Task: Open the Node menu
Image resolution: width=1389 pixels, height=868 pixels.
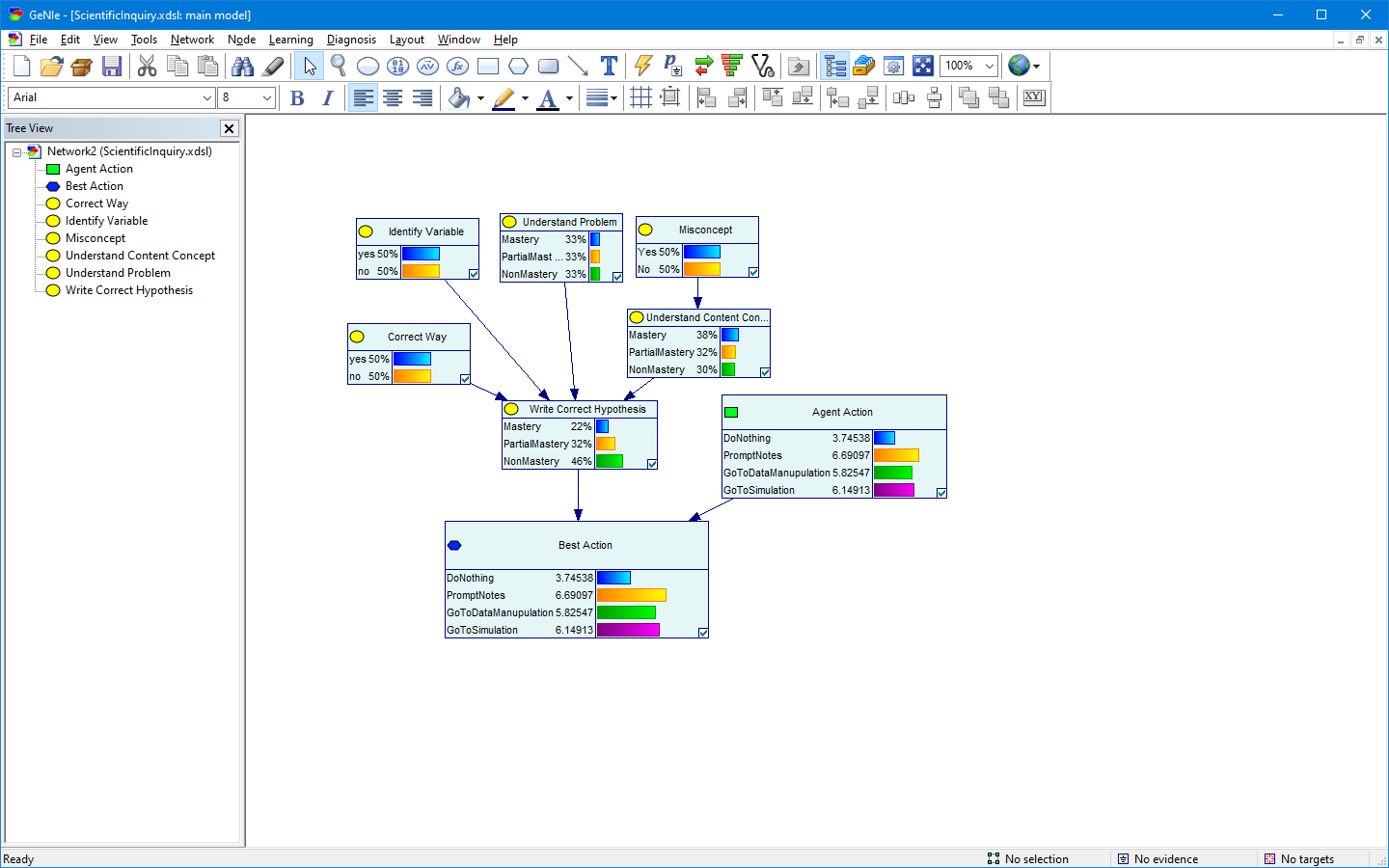Action: click(x=241, y=40)
